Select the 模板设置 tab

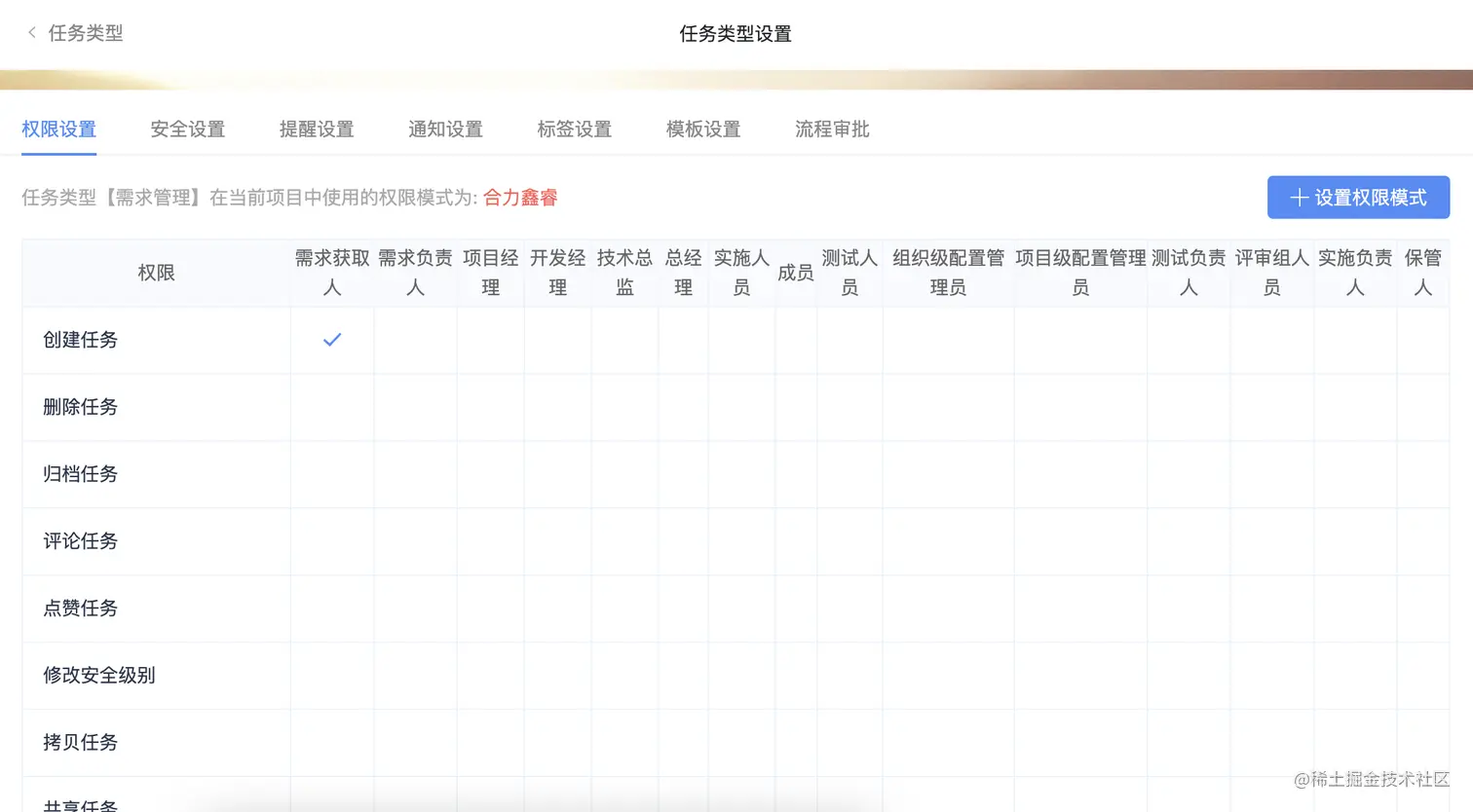click(702, 129)
